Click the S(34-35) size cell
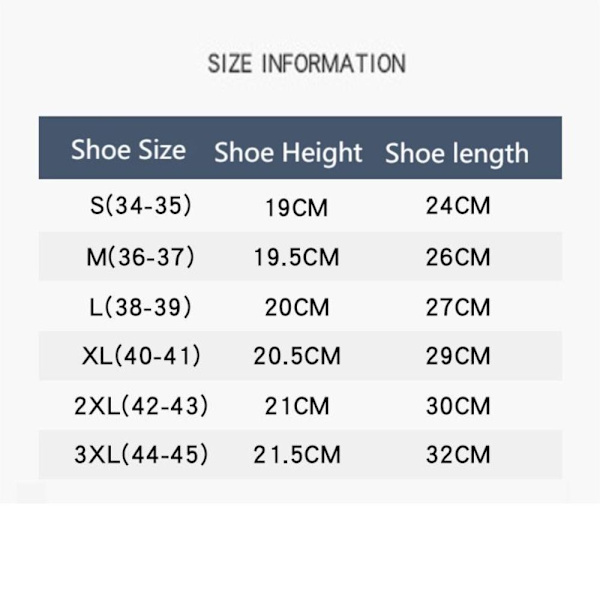 tap(140, 207)
